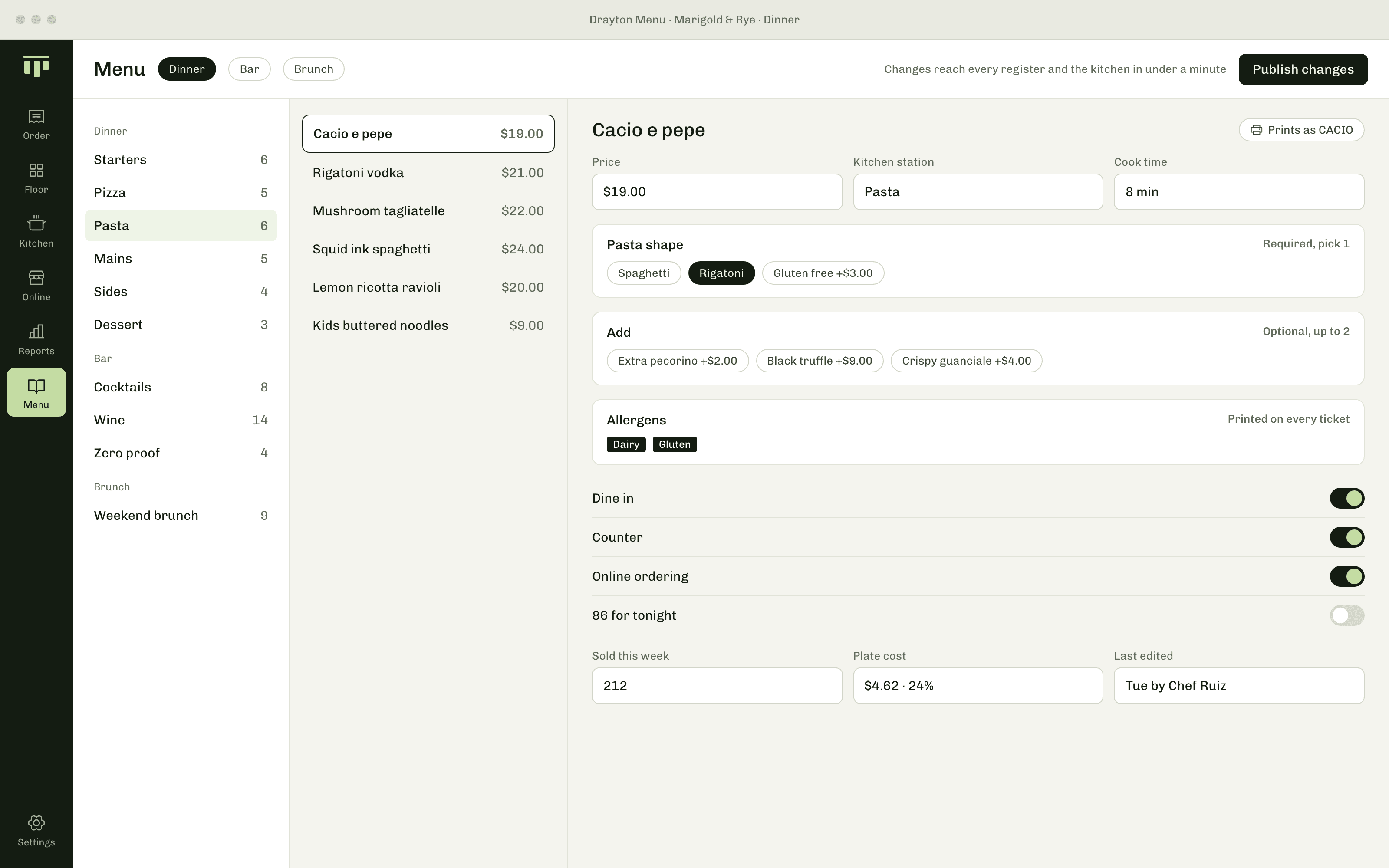
Task: Select the Rigatoni pasta shape chip
Action: (x=721, y=273)
